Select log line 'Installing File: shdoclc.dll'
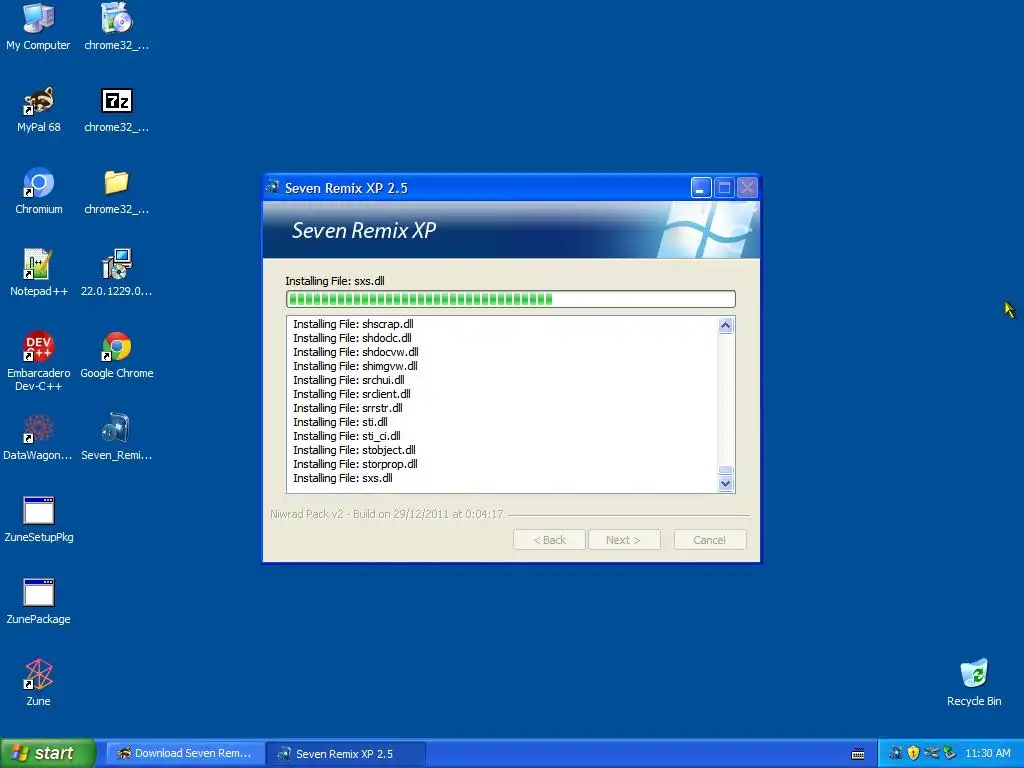1024x768 pixels. coord(352,338)
